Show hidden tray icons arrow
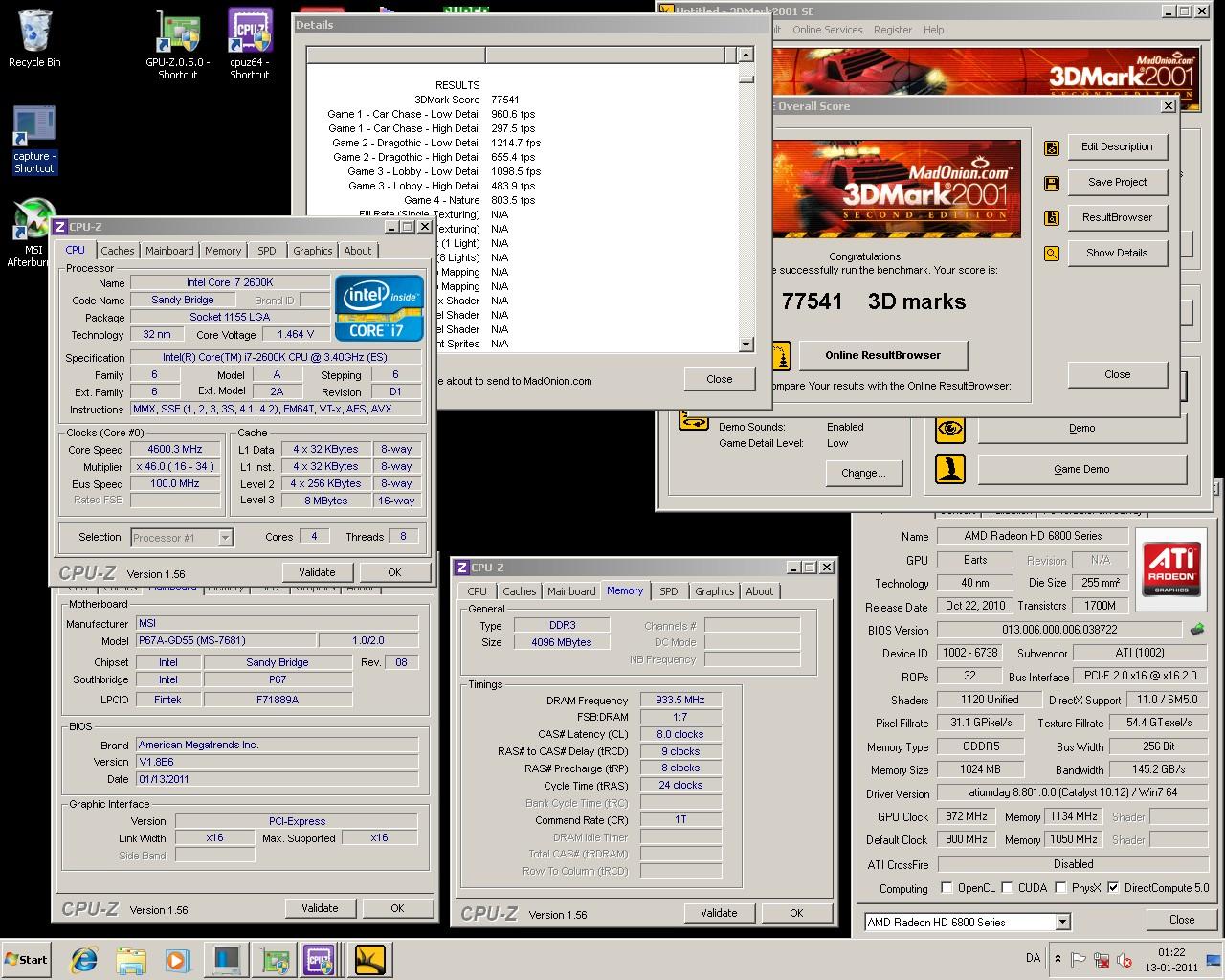Image resolution: width=1225 pixels, height=980 pixels. click(x=1058, y=959)
